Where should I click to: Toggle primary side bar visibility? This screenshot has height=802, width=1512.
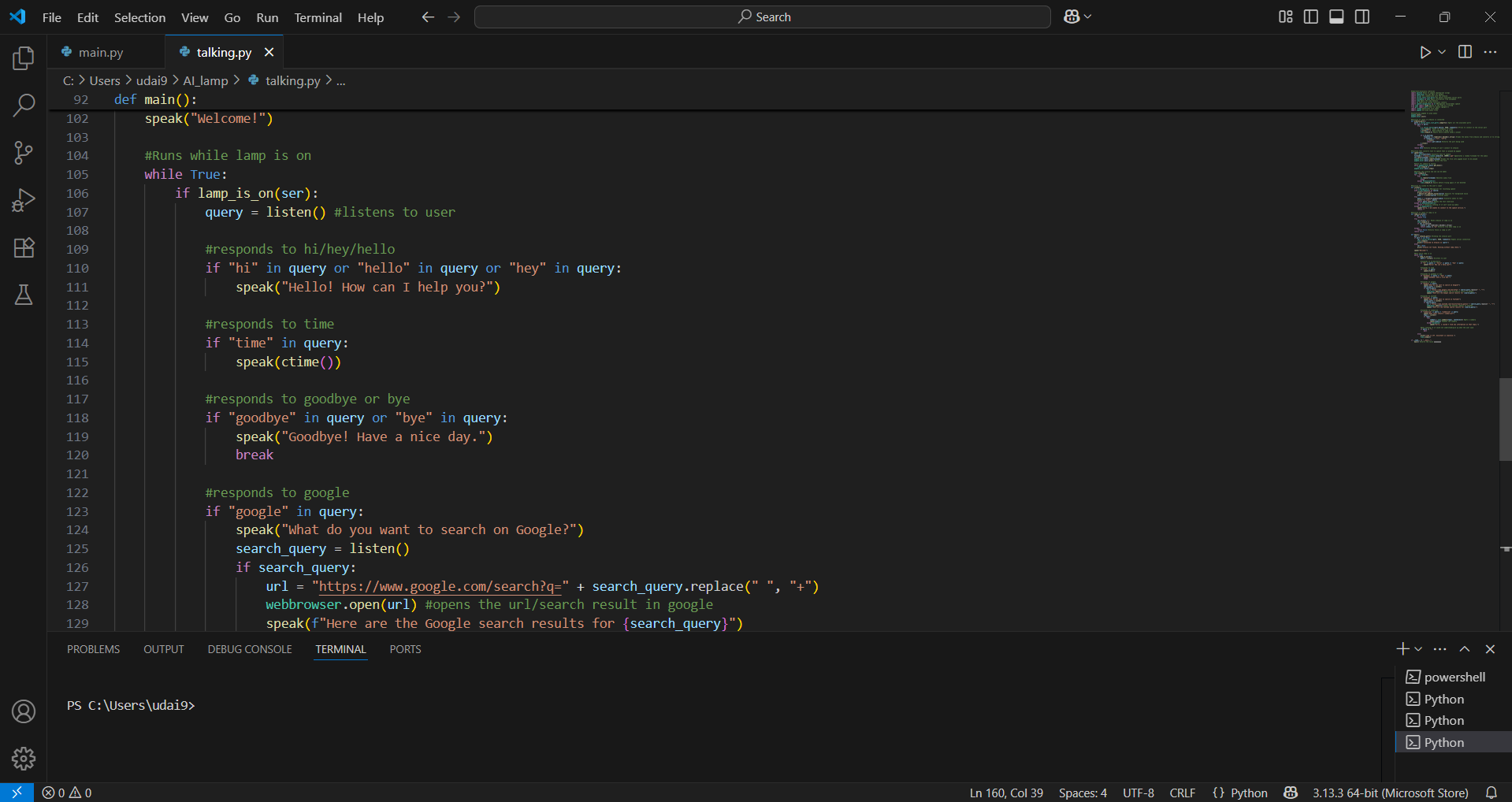pos(1311,17)
